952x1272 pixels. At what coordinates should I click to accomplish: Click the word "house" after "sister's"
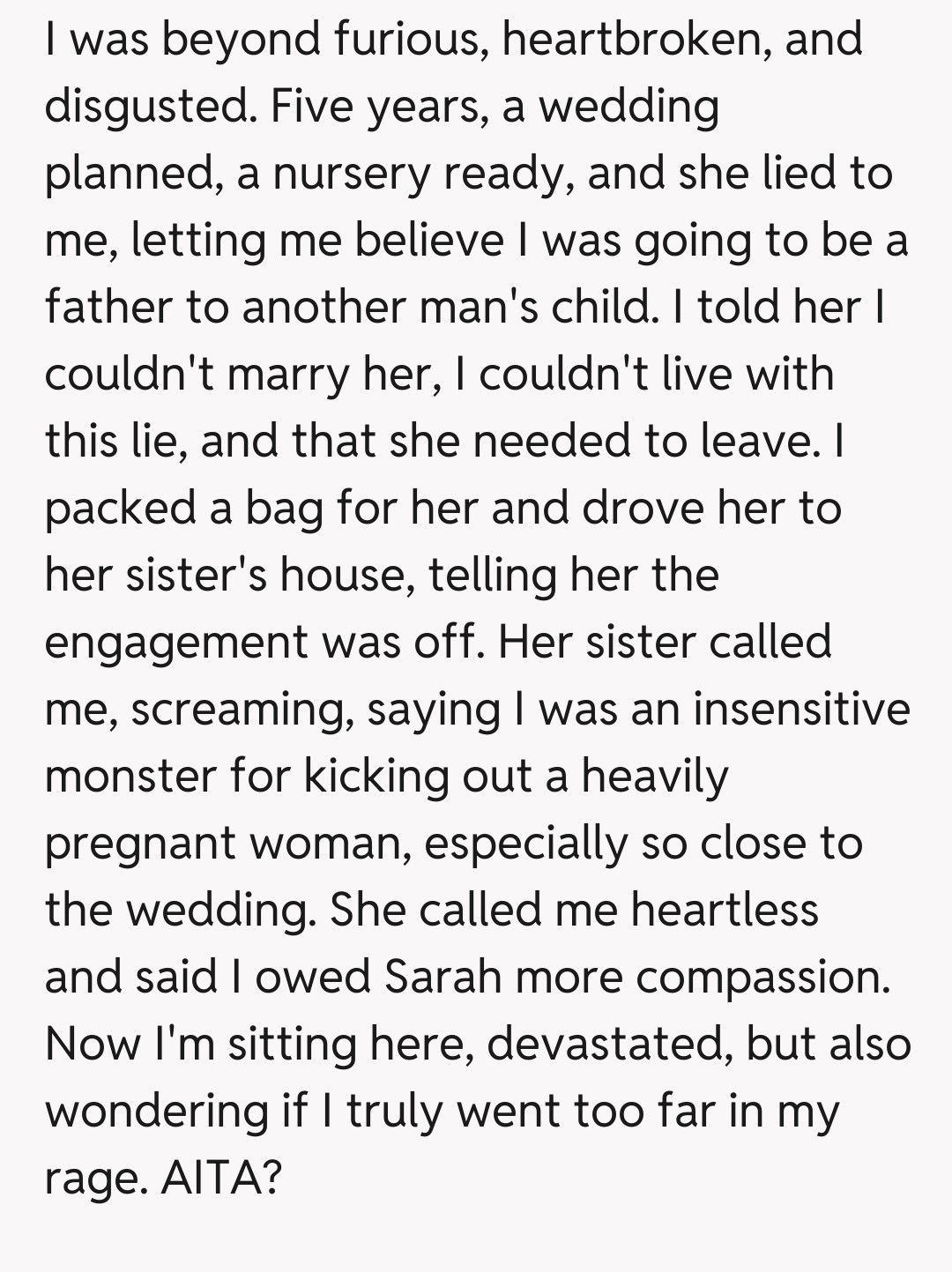(x=346, y=575)
